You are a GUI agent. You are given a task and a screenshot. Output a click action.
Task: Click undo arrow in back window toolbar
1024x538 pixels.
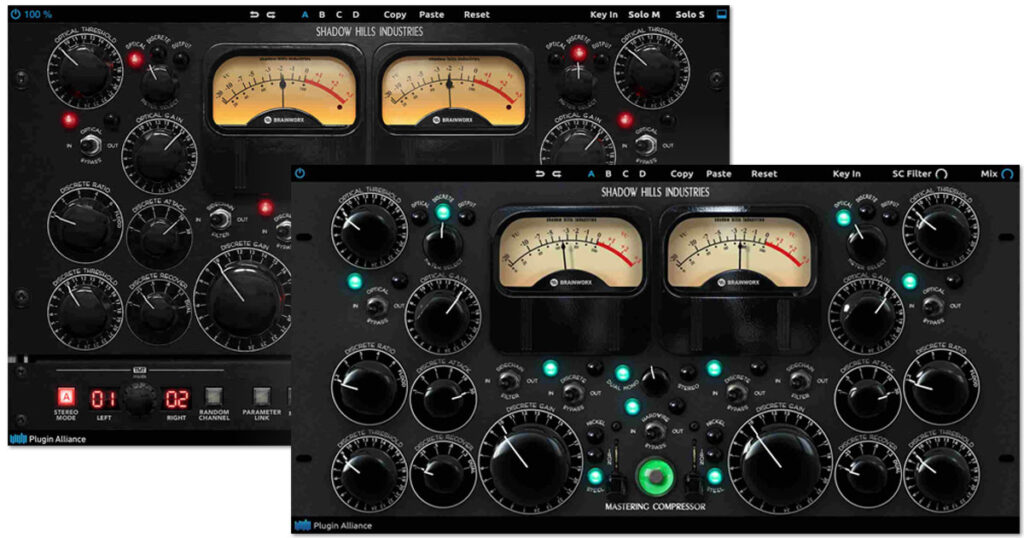(x=254, y=14)
